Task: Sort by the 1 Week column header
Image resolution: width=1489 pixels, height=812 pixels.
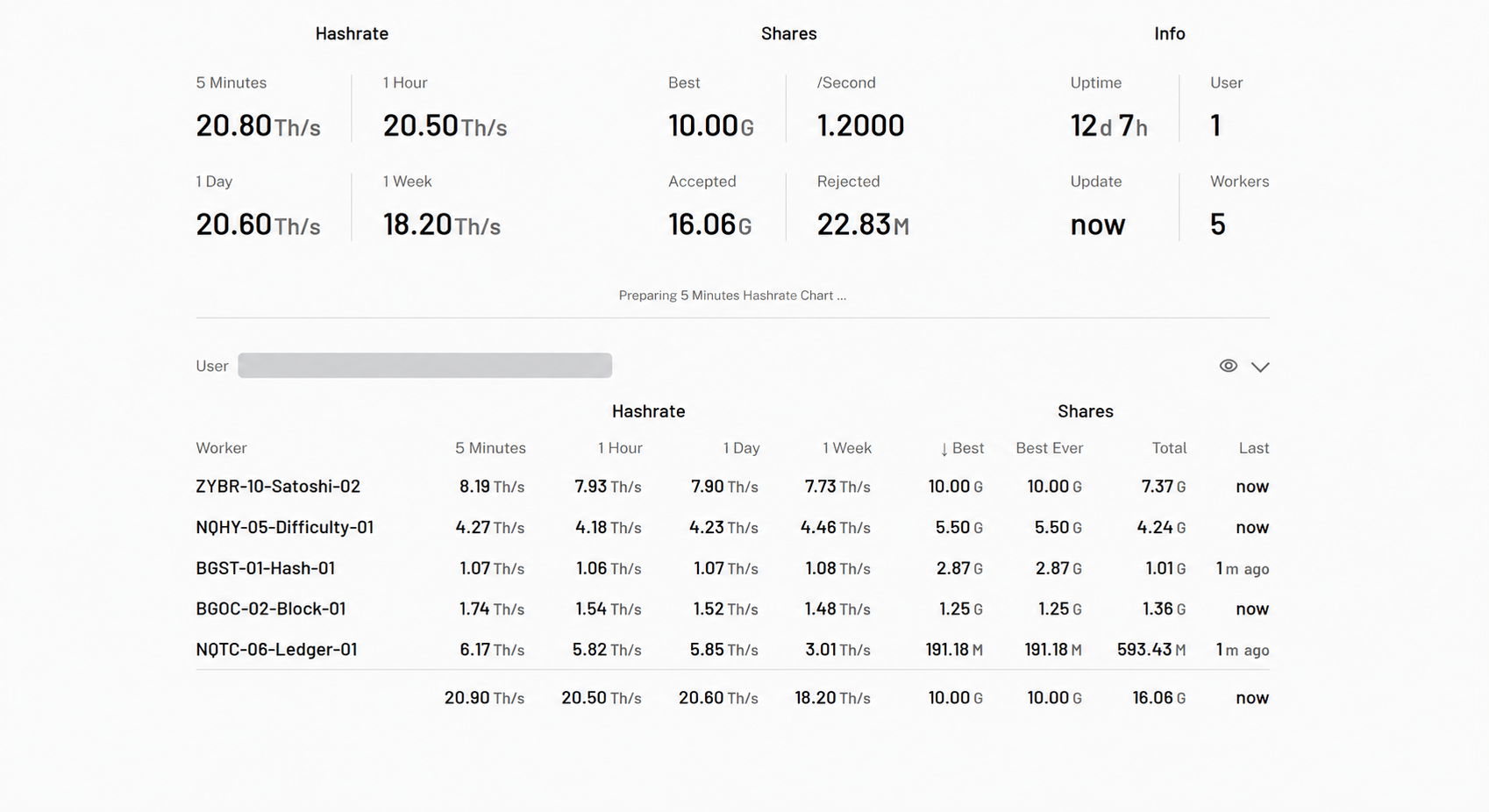Action: coord(847,448)
